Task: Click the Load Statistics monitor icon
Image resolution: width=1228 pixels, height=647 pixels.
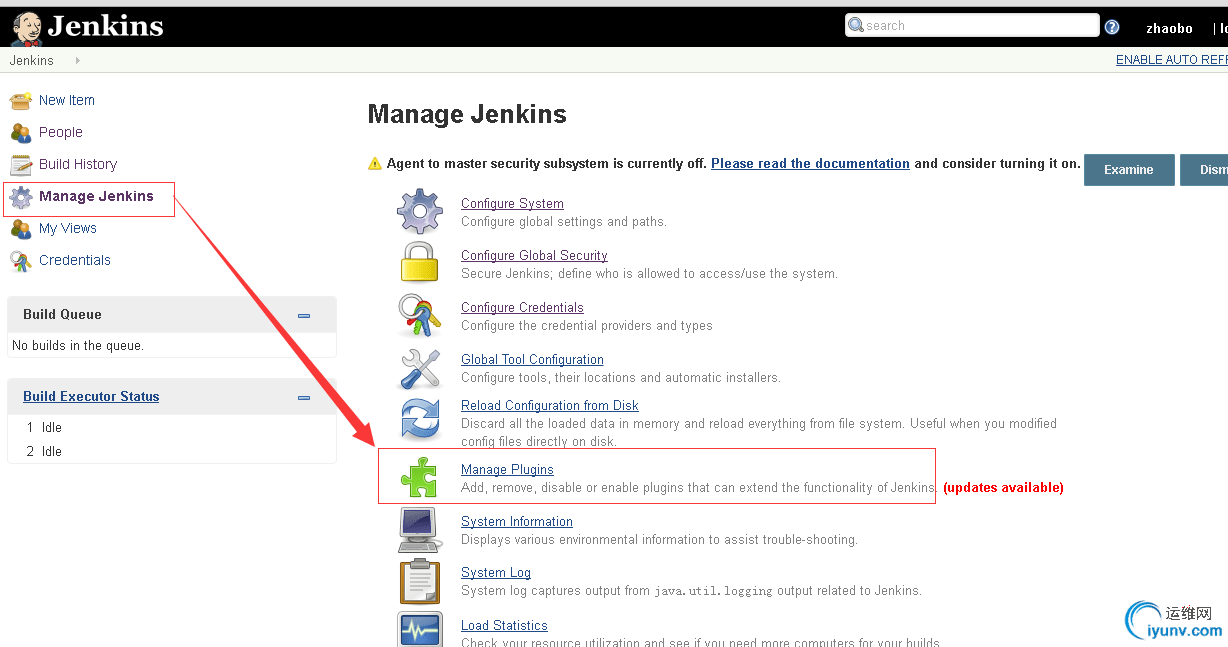Action: [420, 629]
